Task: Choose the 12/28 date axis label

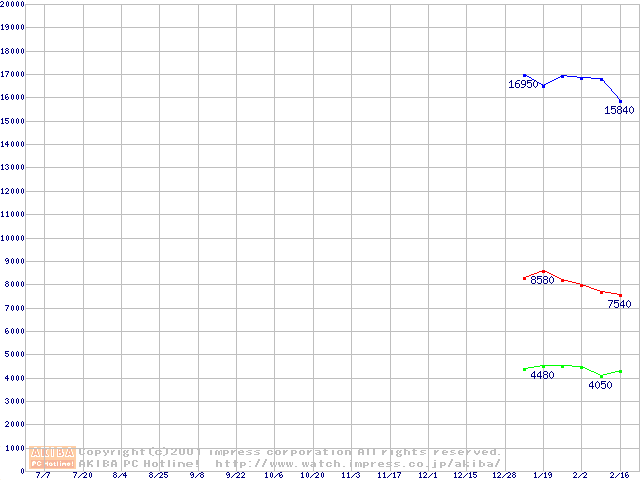Action: point(504,476)
